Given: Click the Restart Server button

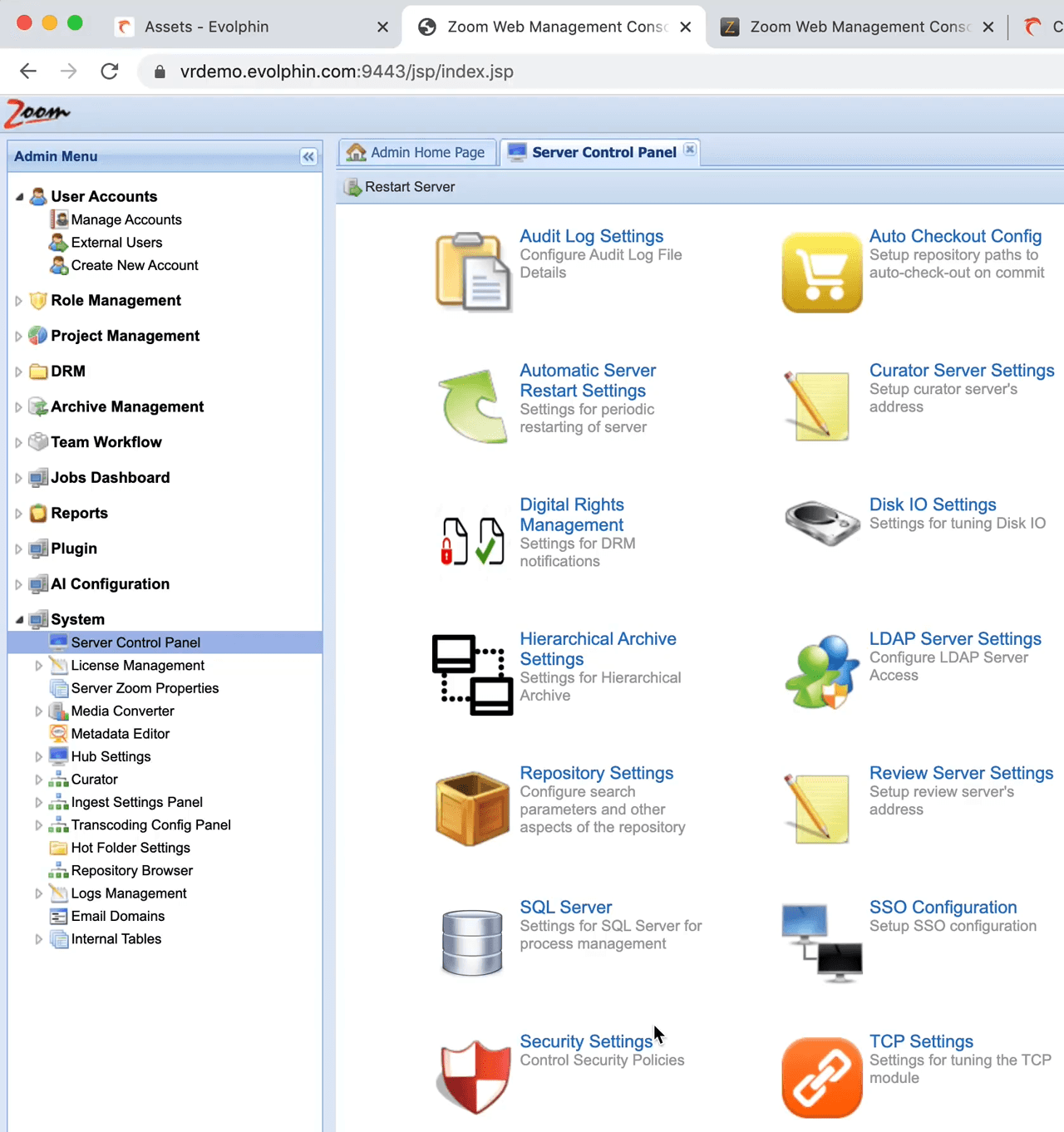Looking at the screenshot, I should (400, 187).
